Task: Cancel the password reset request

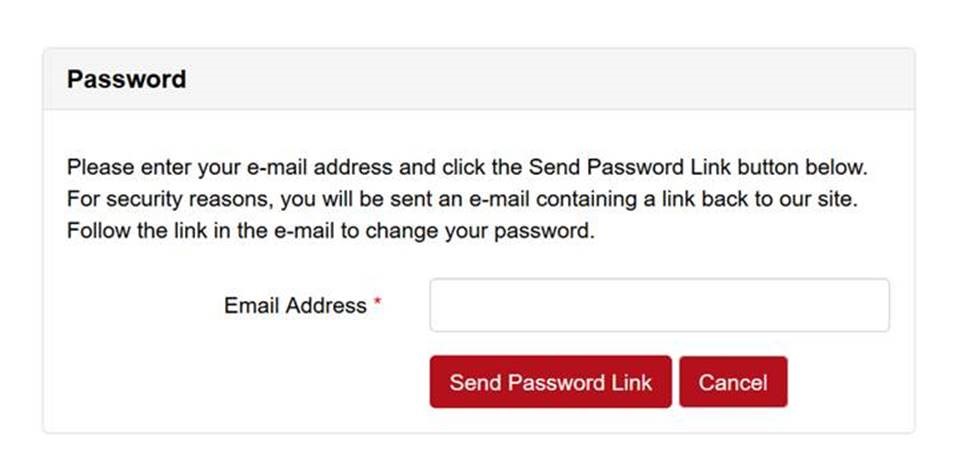Action: 733,382
